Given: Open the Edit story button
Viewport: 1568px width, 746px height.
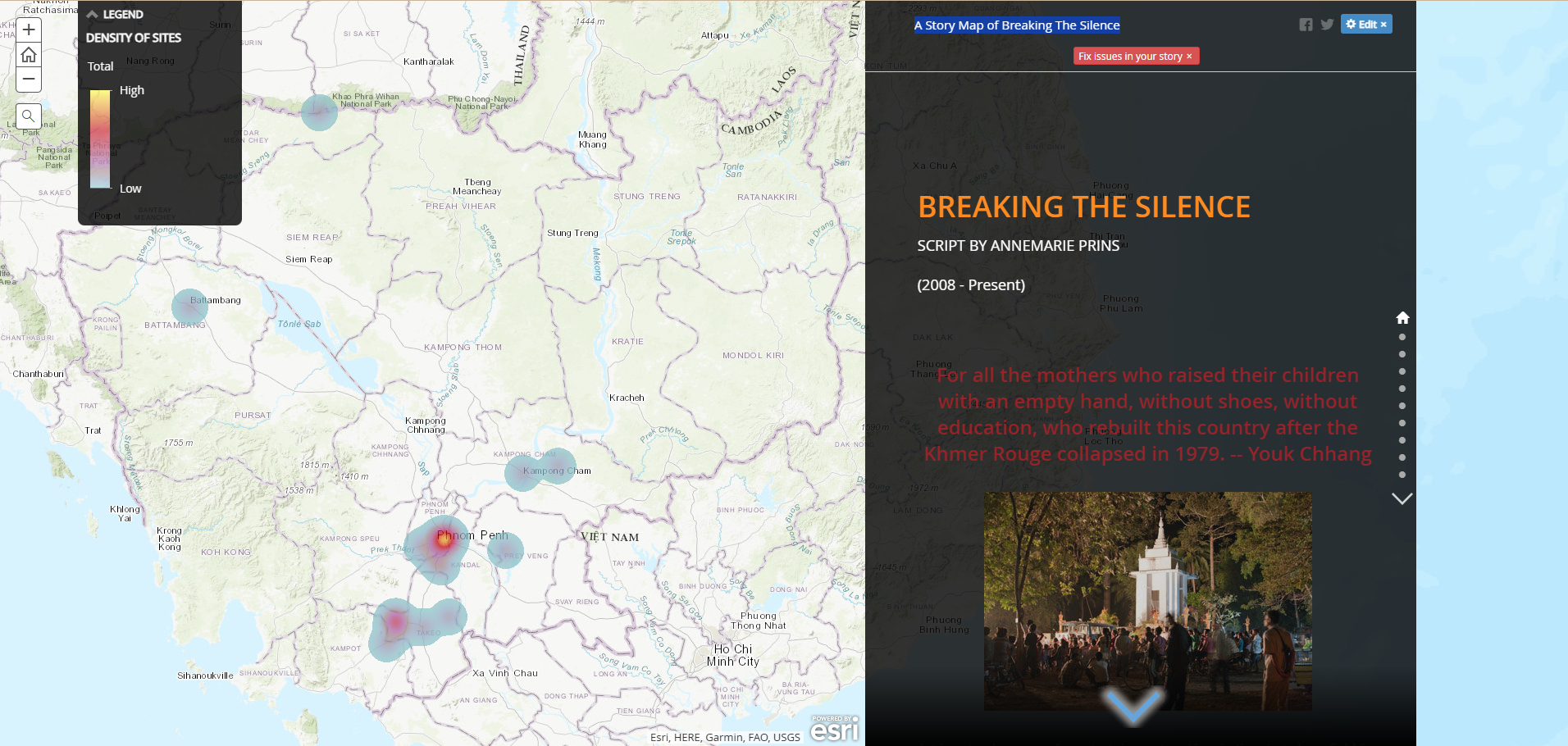Looking at the screenshot, I should tap(1366, 25).
